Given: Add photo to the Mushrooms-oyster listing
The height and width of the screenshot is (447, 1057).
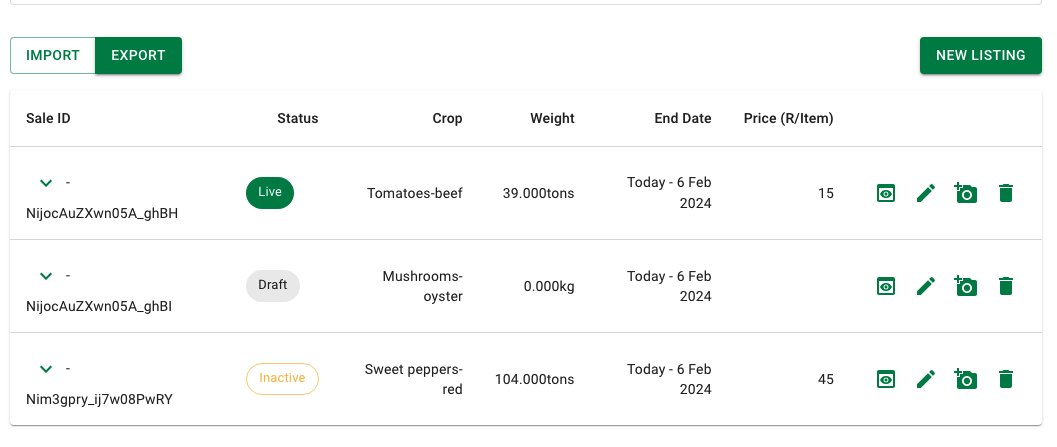Looking at the screenshot, I should (965, 286).
